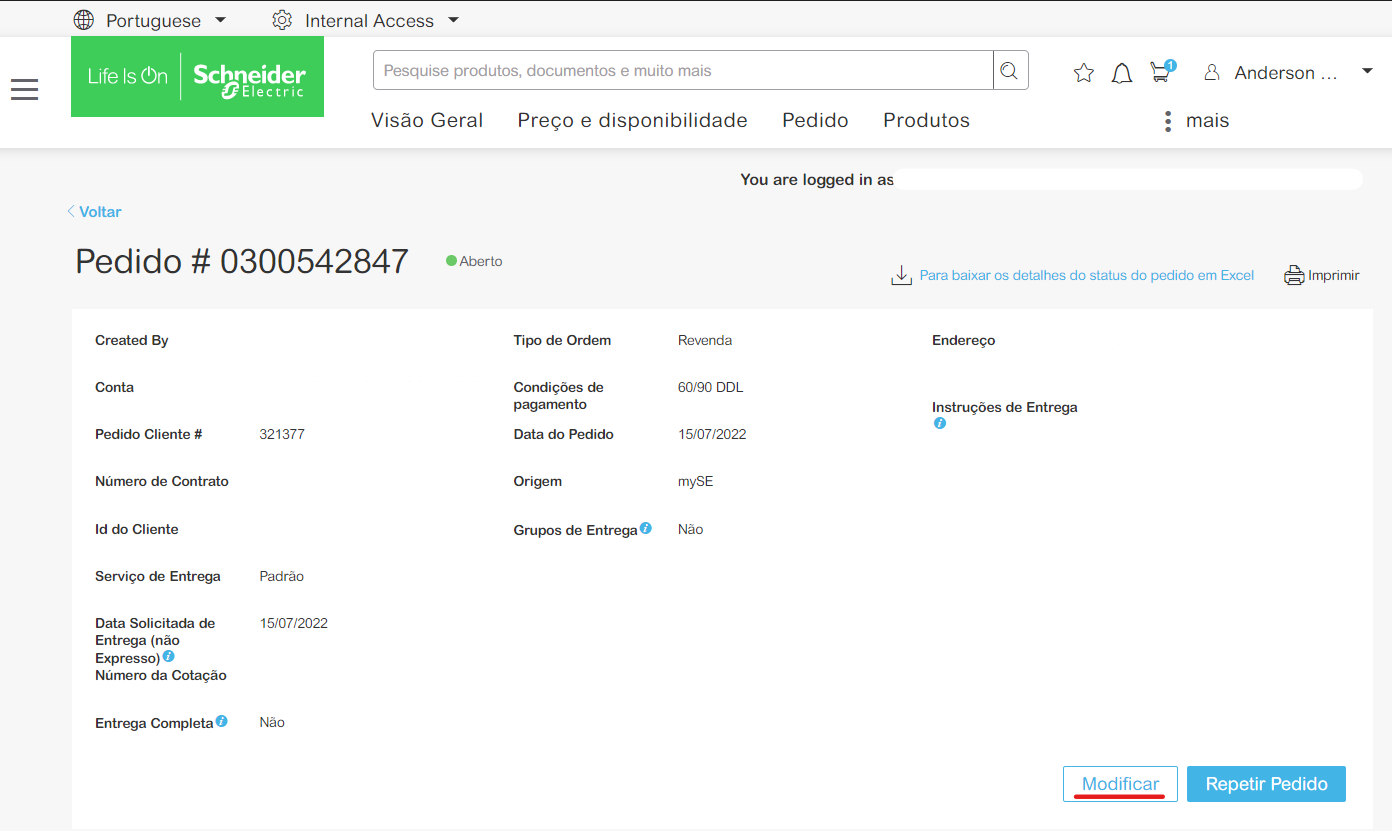The image size is (1392, 832).
Task: Show info for Entrega Completa
Action: (x=221, y=721)
